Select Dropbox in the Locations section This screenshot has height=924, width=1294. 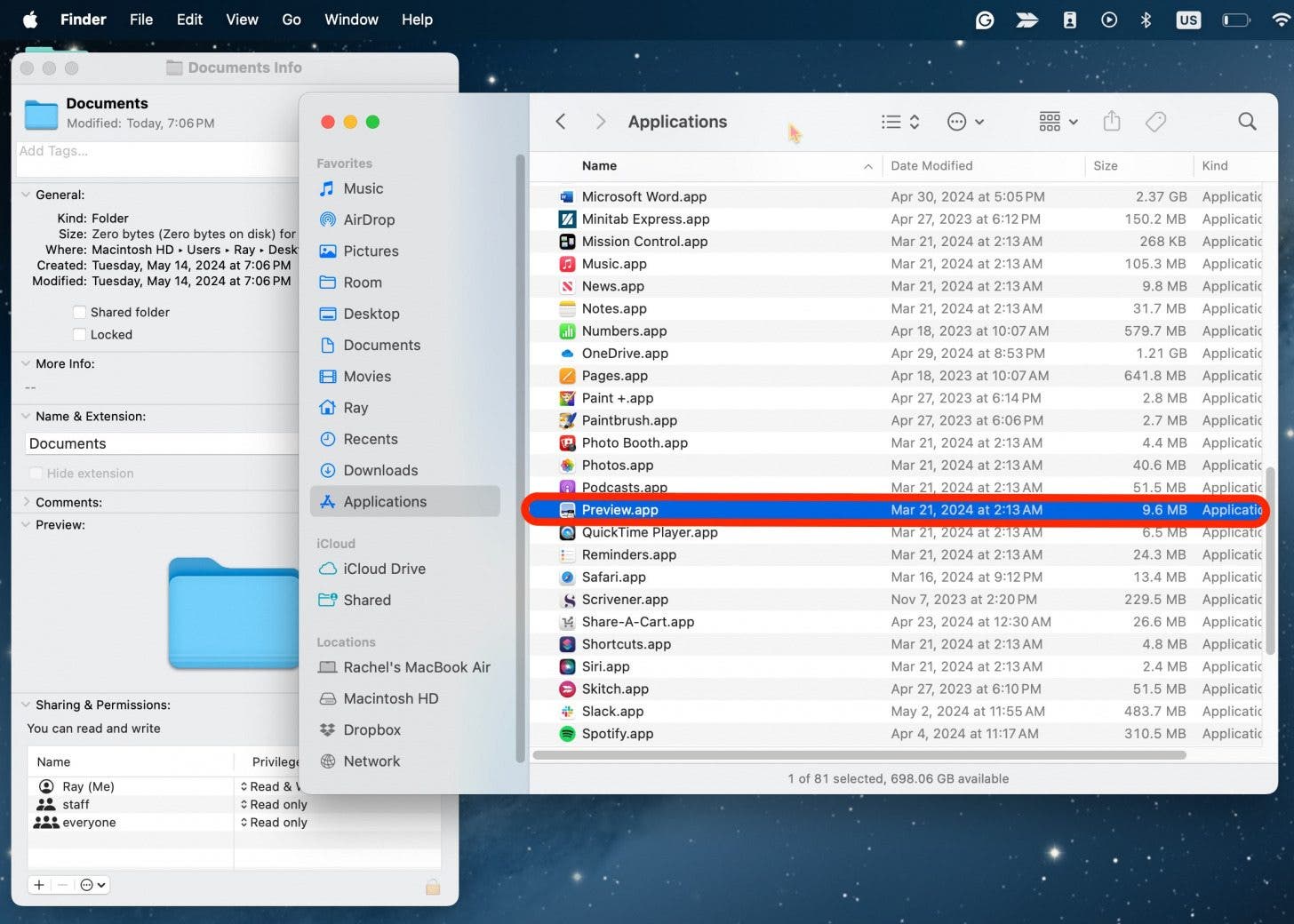pos(372,729)
